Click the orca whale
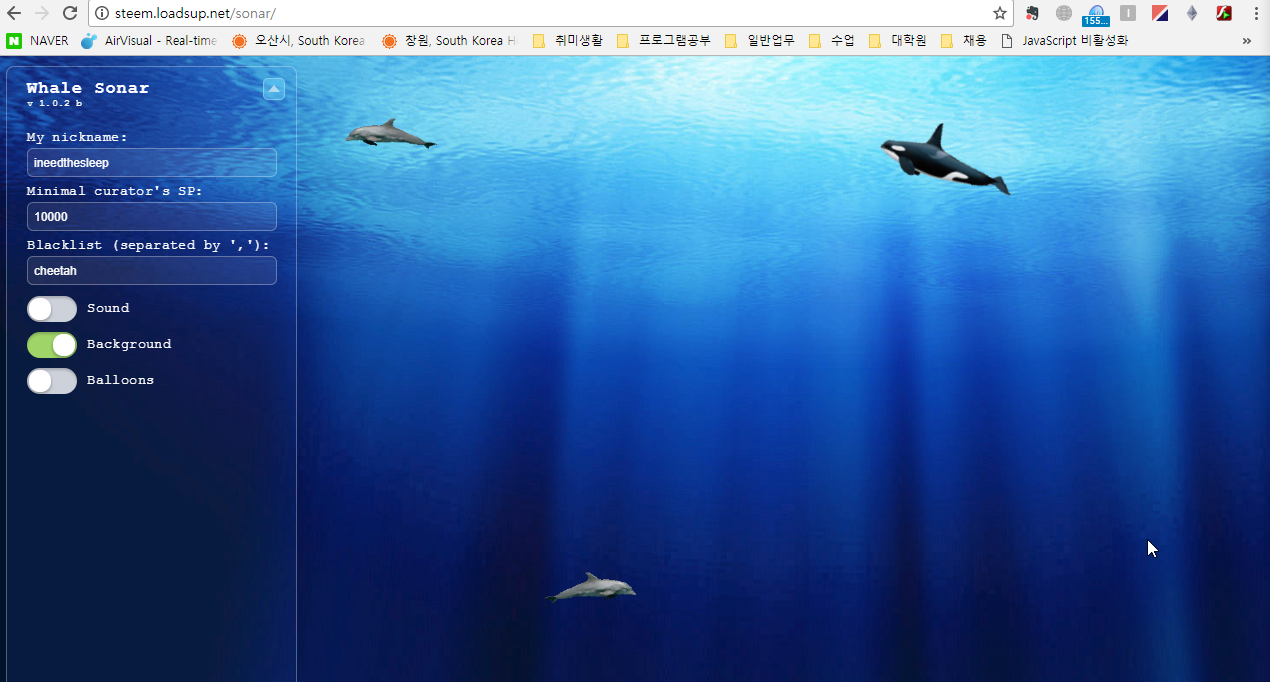 (945, 160)
